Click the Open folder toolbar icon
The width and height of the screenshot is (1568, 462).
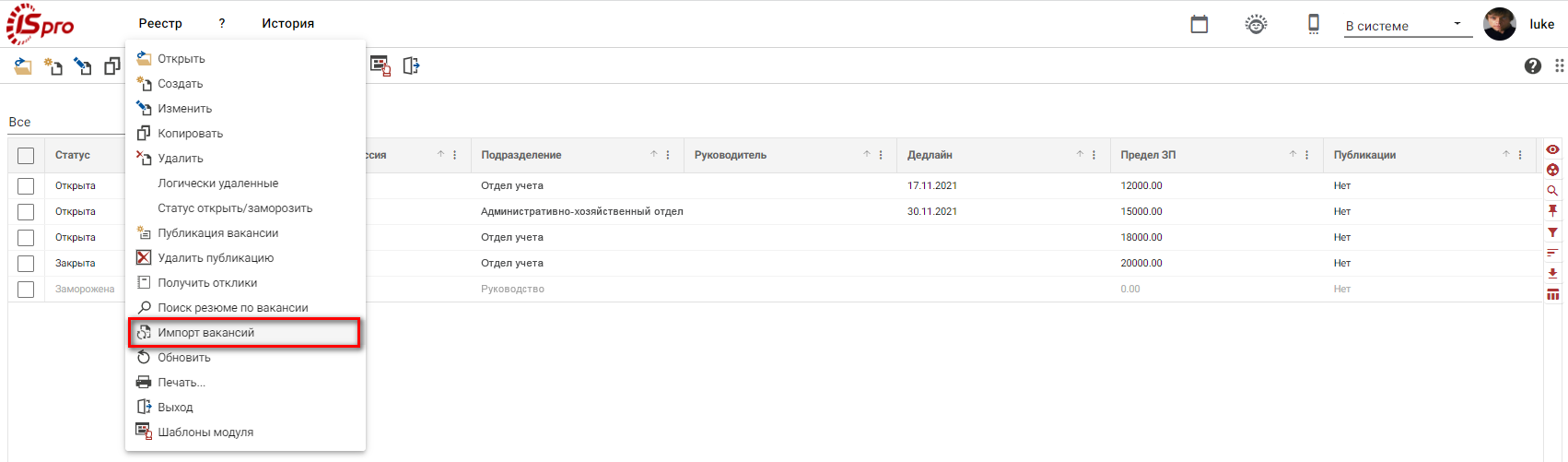[23, 65]
